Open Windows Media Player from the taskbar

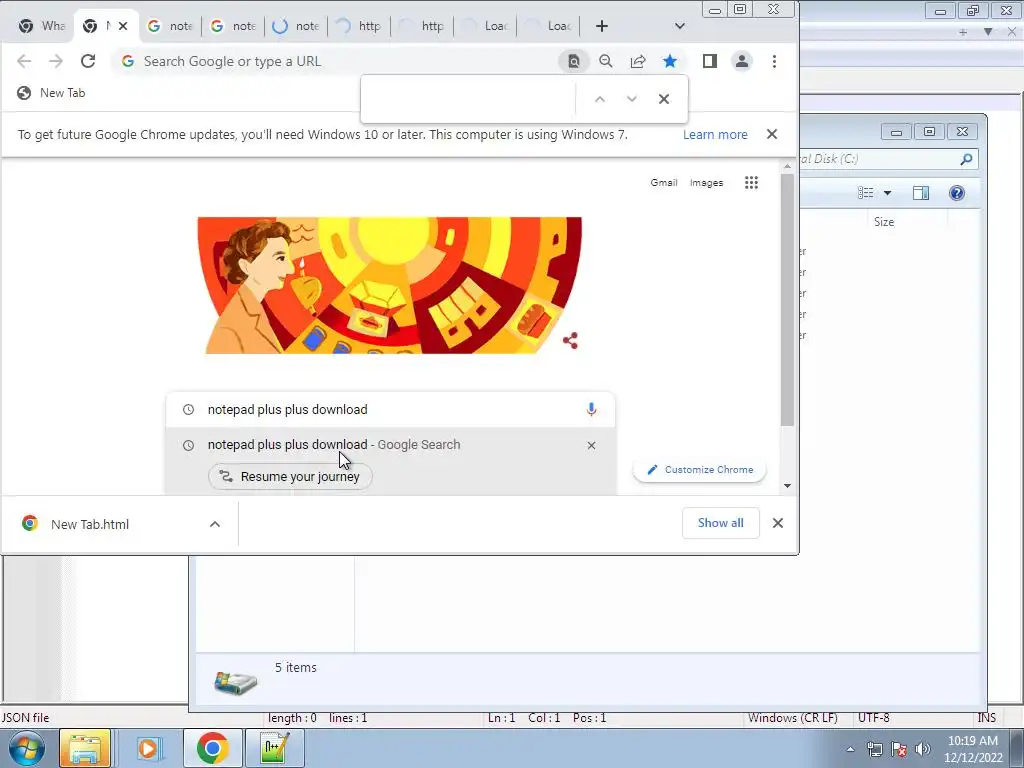pos(148,748)
